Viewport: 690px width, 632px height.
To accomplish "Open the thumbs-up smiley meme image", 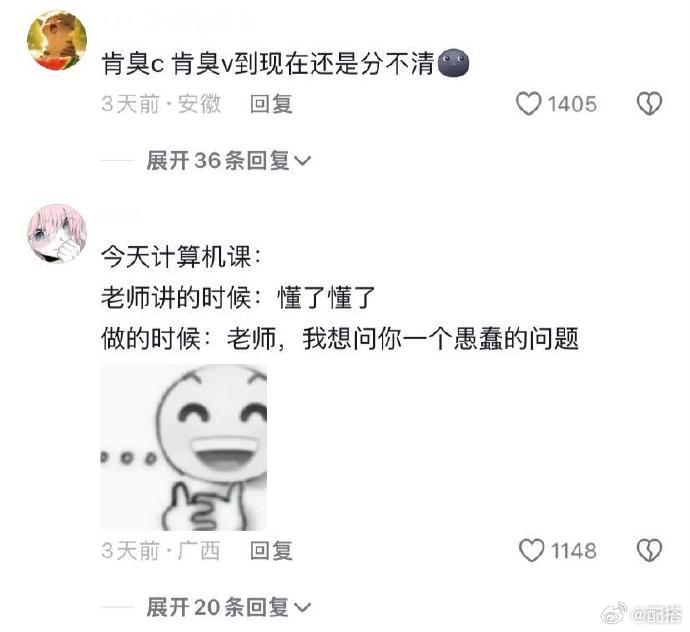I will (x=184, y=447).
